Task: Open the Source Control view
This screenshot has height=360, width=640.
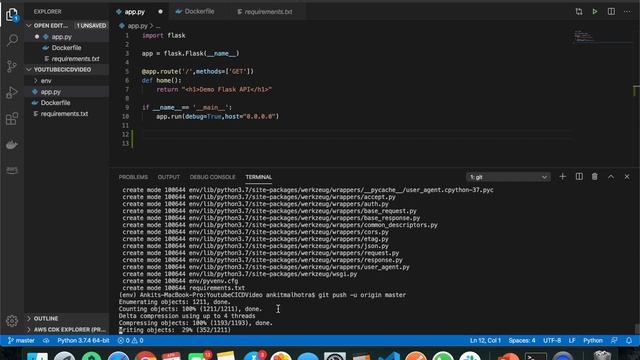Action: (12, 66)
